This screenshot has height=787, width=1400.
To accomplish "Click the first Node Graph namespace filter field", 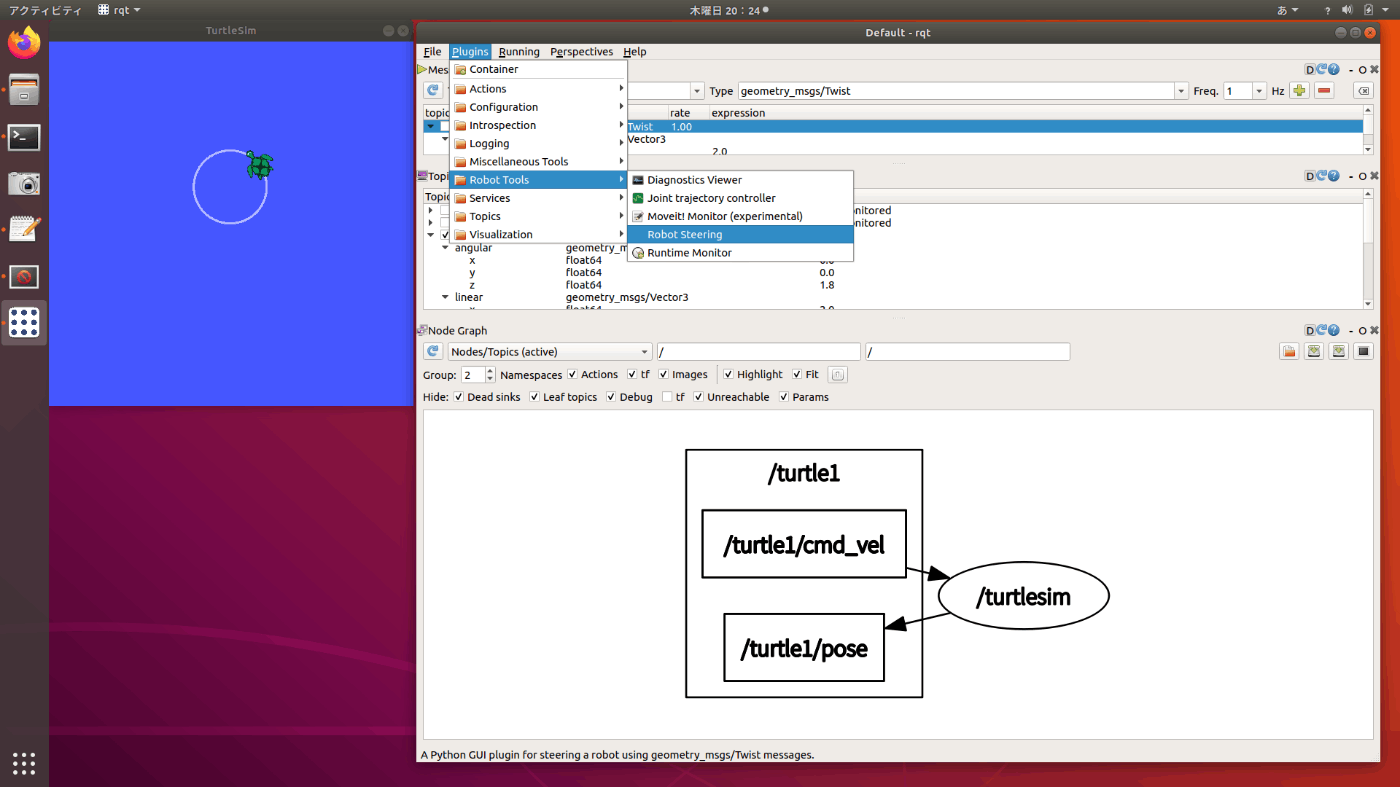I will coord(759,352).
